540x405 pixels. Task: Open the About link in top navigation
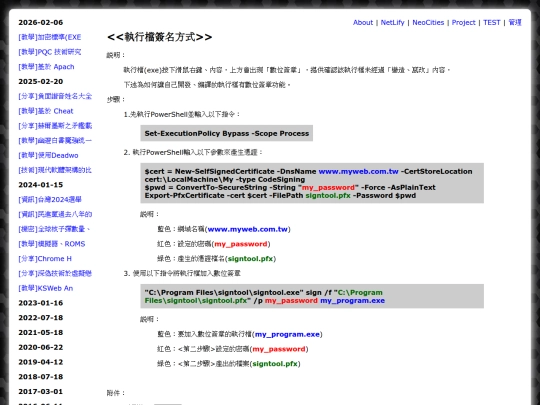363,22
